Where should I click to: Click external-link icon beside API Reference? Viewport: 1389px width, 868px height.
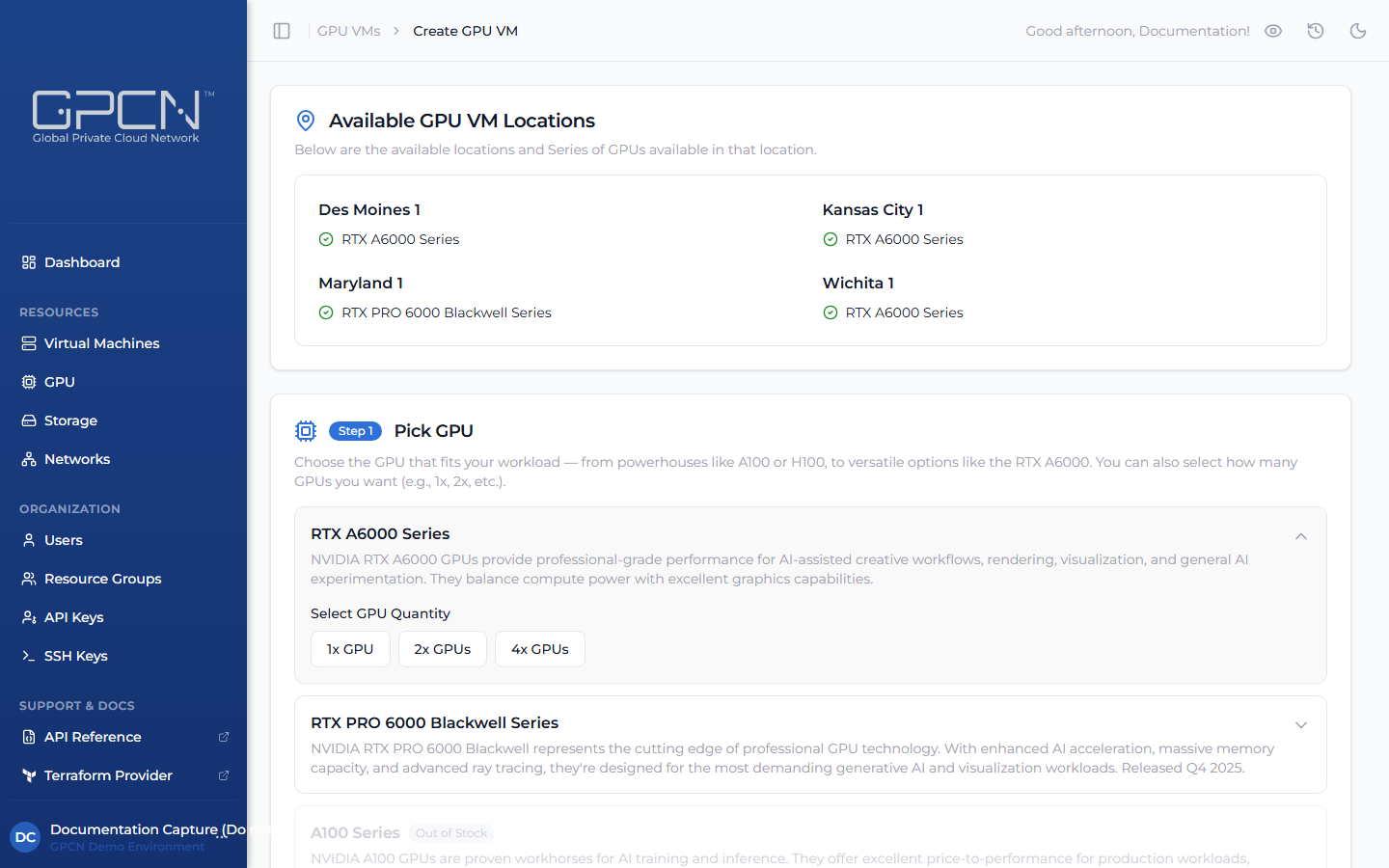point(224,737)
